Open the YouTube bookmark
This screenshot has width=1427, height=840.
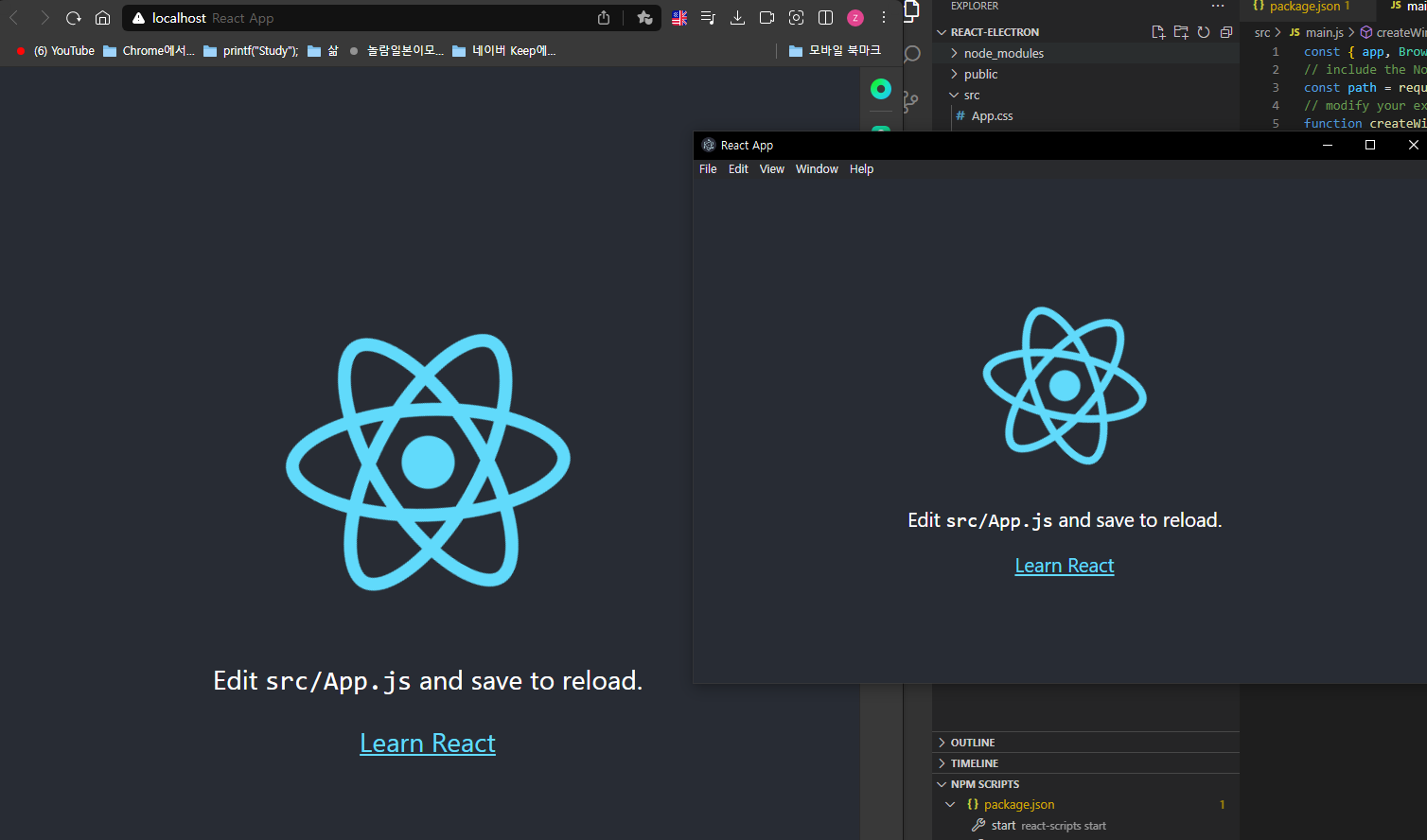55,51
